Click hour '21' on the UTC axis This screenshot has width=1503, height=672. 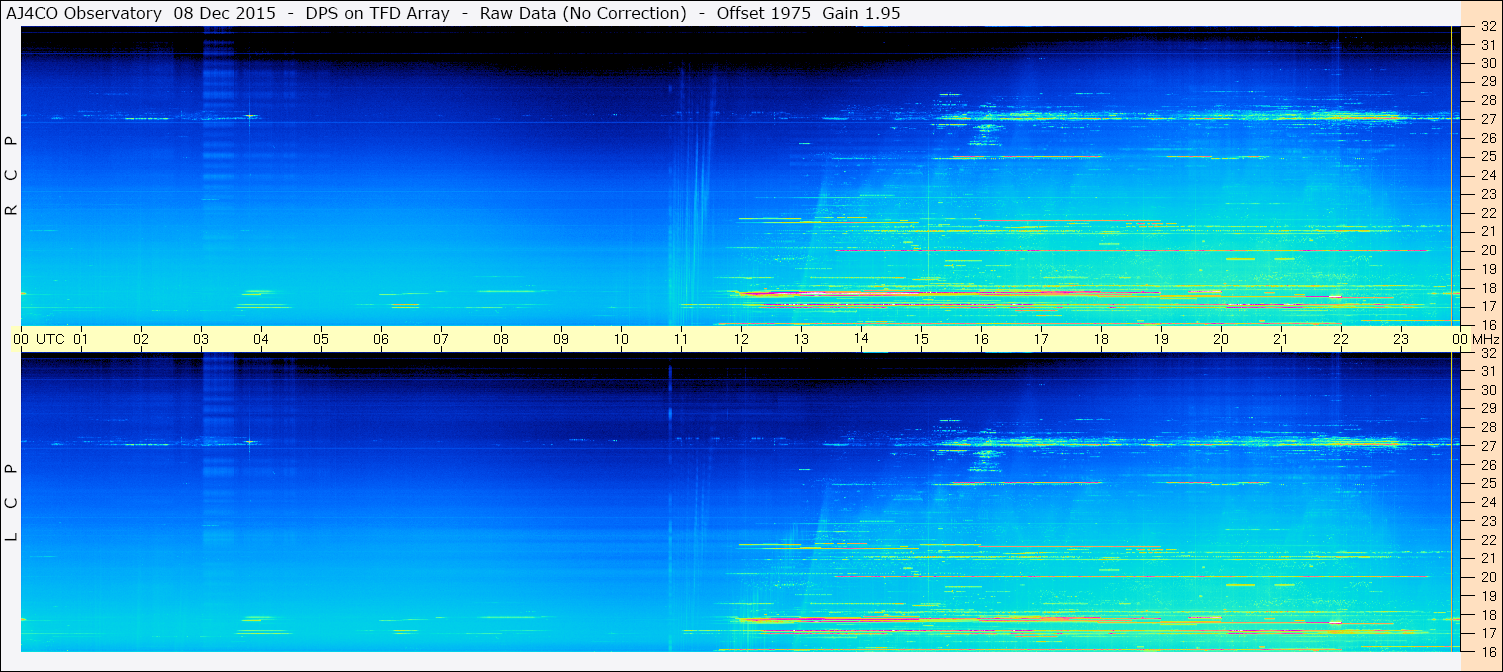[x=1281, y=340]
